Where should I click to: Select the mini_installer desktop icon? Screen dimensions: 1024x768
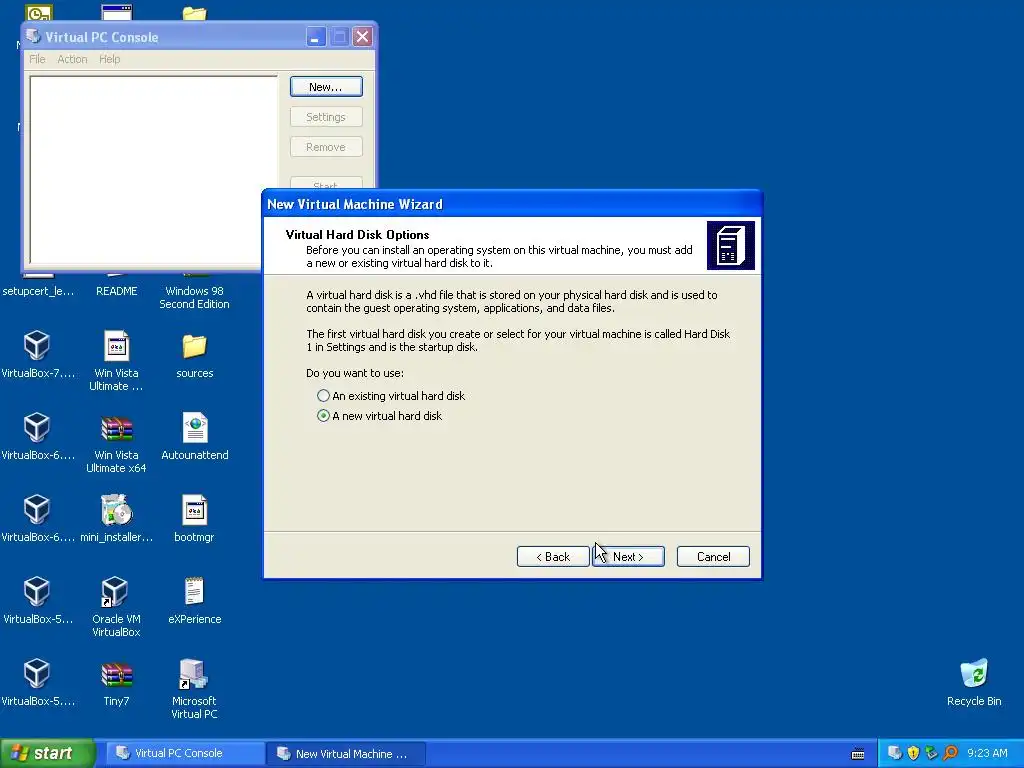point(116,519)
